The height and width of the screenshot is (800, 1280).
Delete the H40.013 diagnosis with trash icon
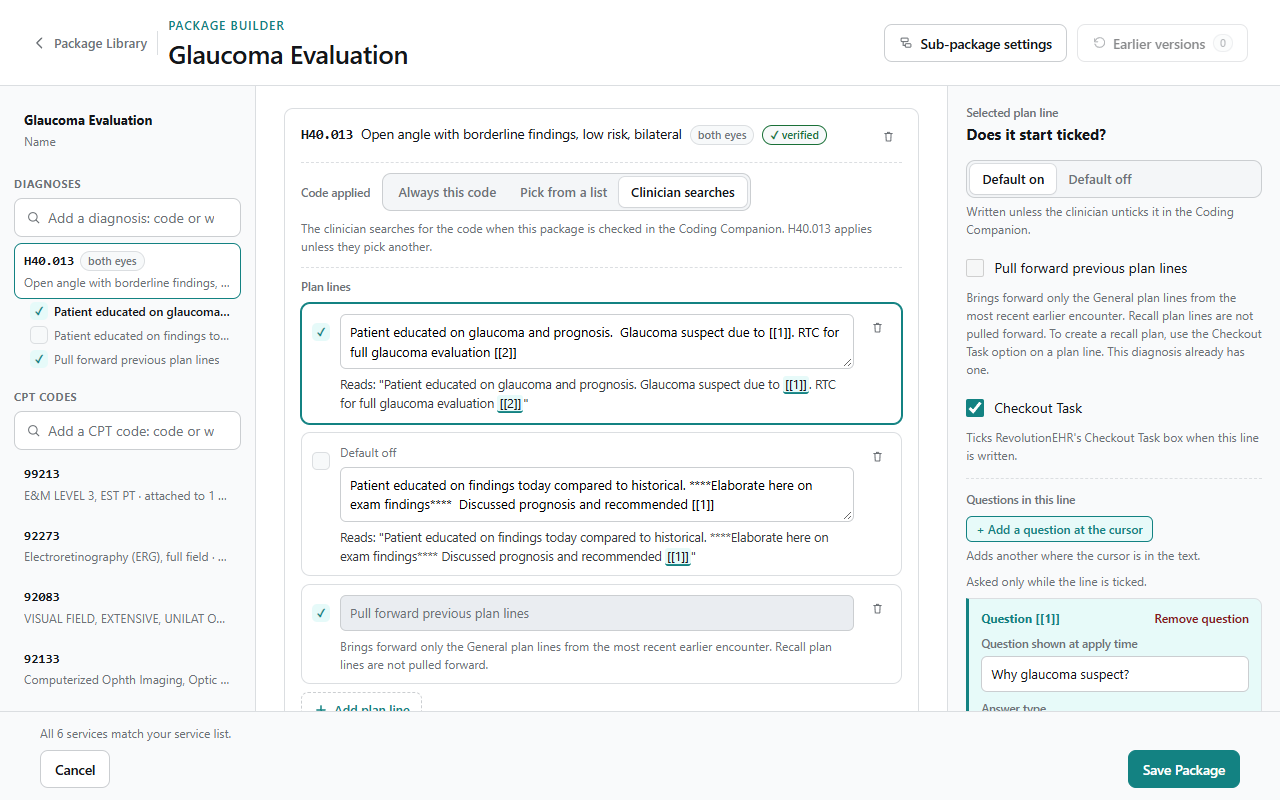point(888,136)
